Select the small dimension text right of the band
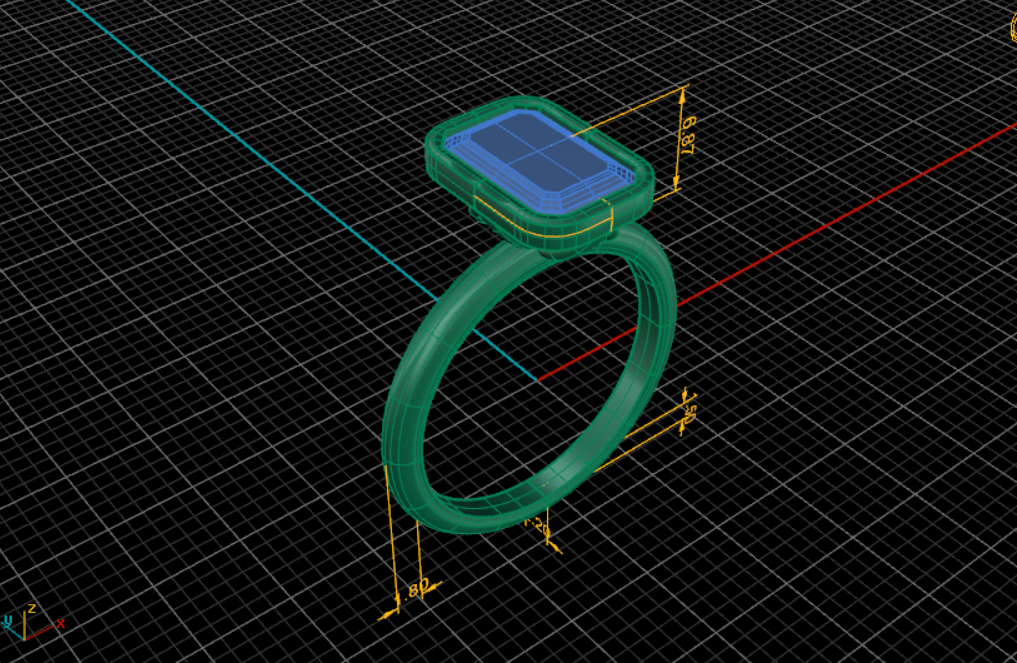The width and height of the screenshot is (1017, 663). point(689,410)
